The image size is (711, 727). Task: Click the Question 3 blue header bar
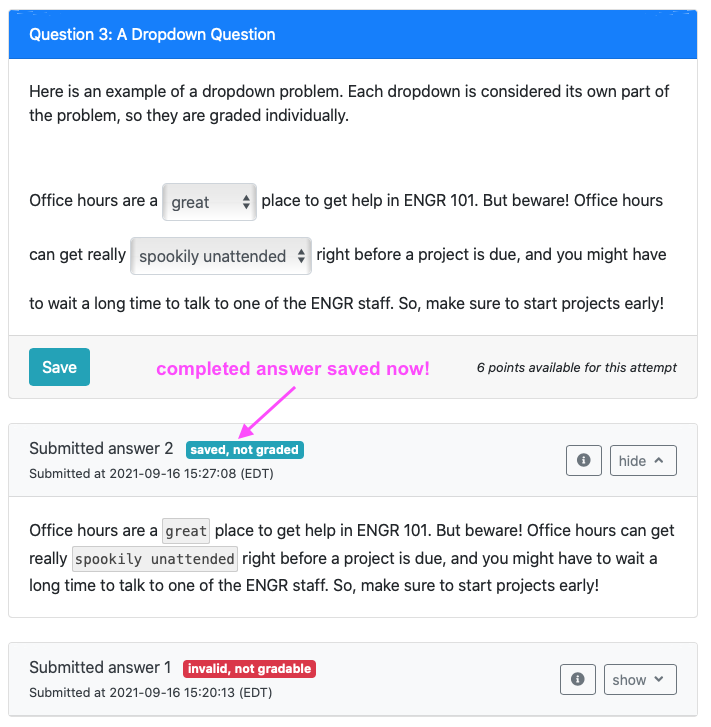click(353, 35)
